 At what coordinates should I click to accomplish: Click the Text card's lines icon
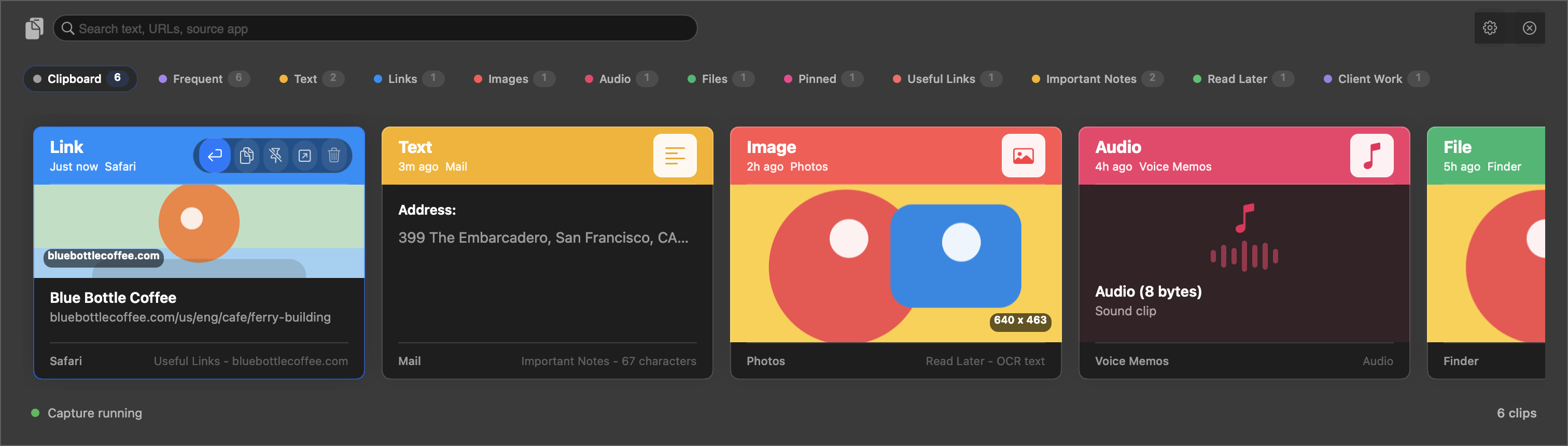coord(675,156)
